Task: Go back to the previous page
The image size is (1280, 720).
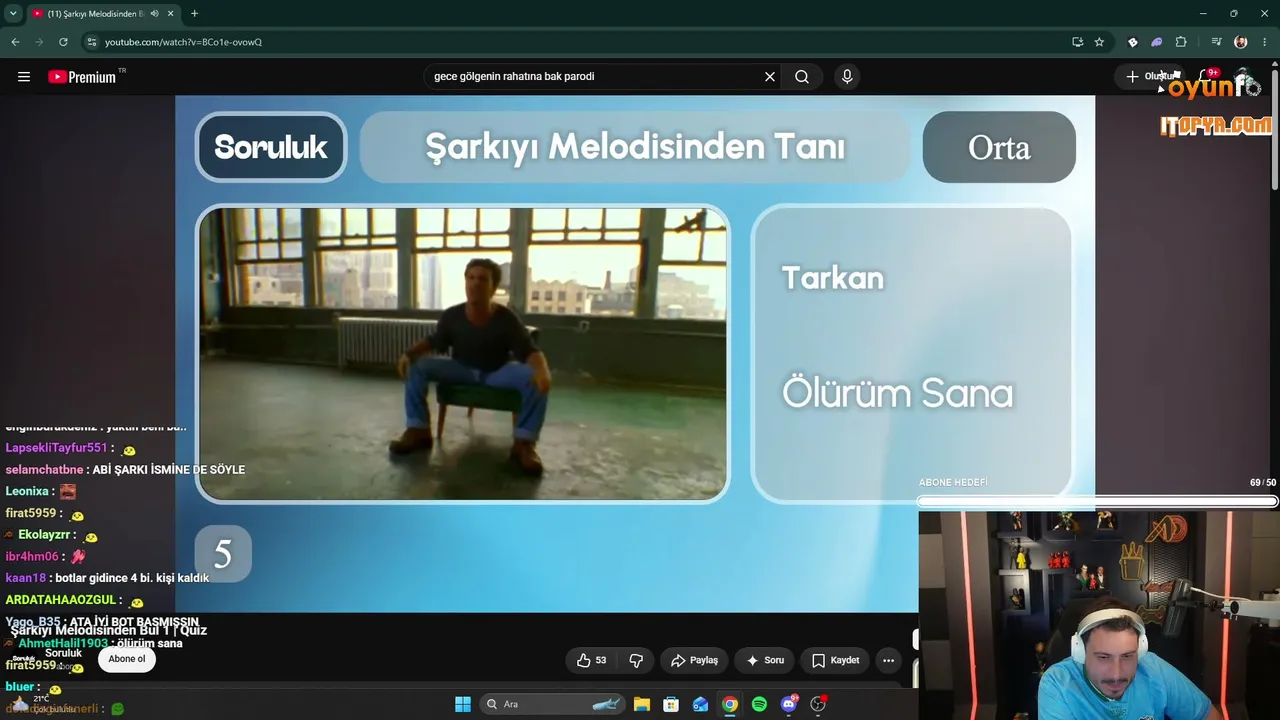Action: coord(15,42)
